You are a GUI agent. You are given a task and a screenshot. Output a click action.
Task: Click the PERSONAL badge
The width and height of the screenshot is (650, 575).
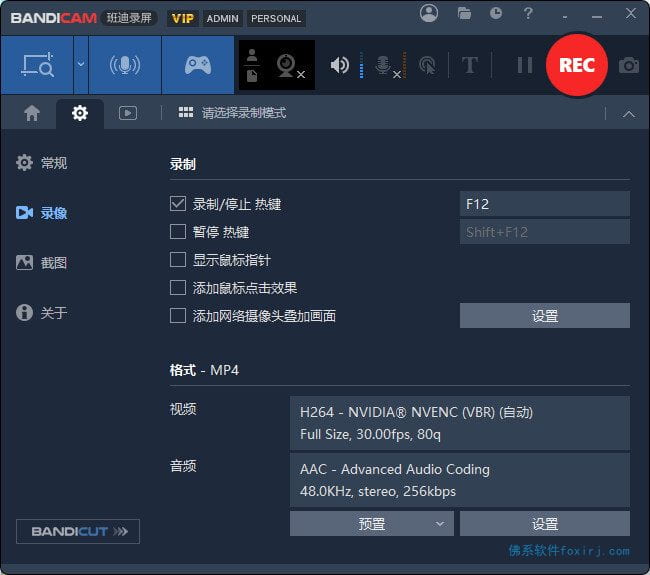pyautogui.click(x=276, y=19)
